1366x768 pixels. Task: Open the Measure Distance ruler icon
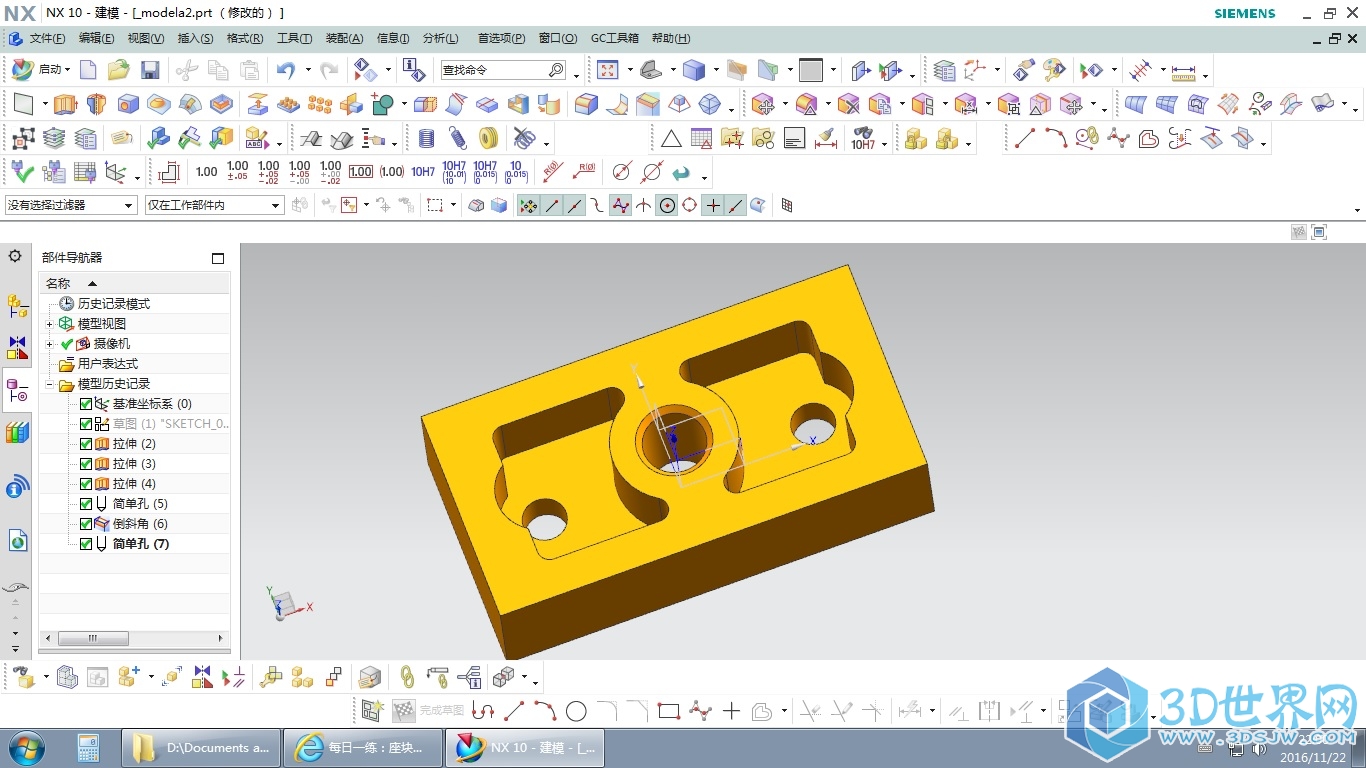[x=1183, y=71]
